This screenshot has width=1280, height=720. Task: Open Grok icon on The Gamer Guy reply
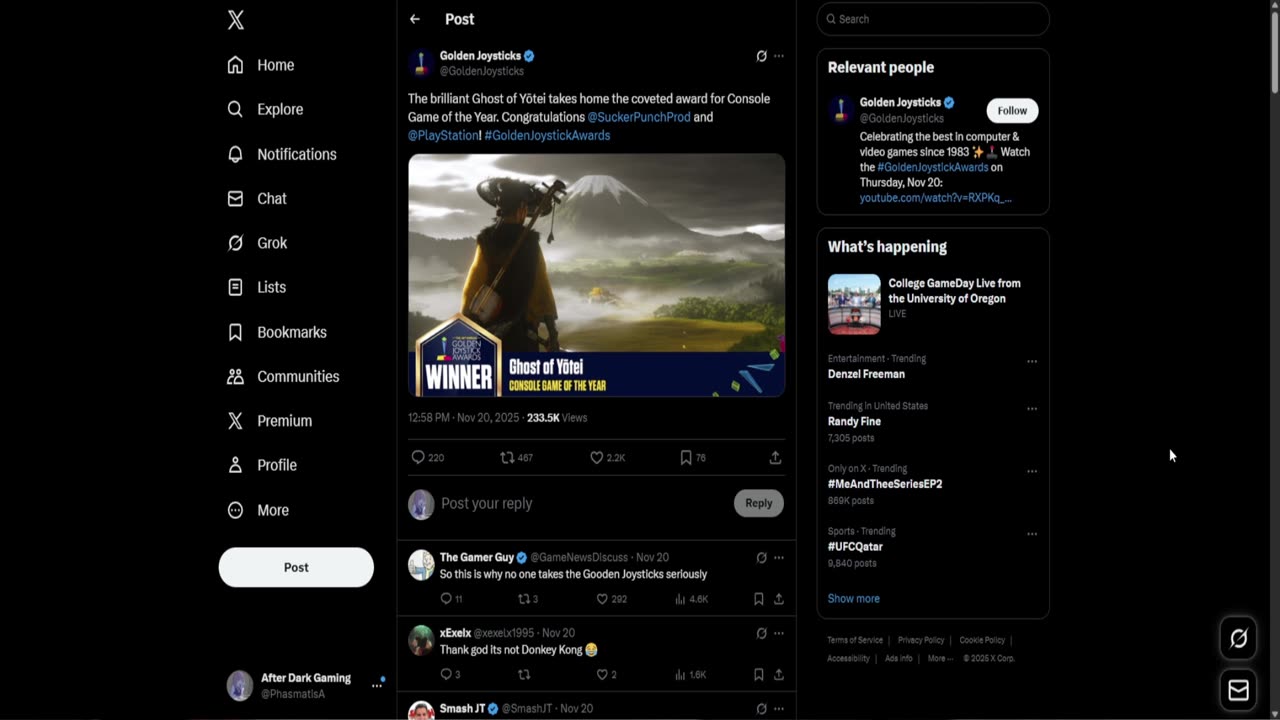point(761,557)
